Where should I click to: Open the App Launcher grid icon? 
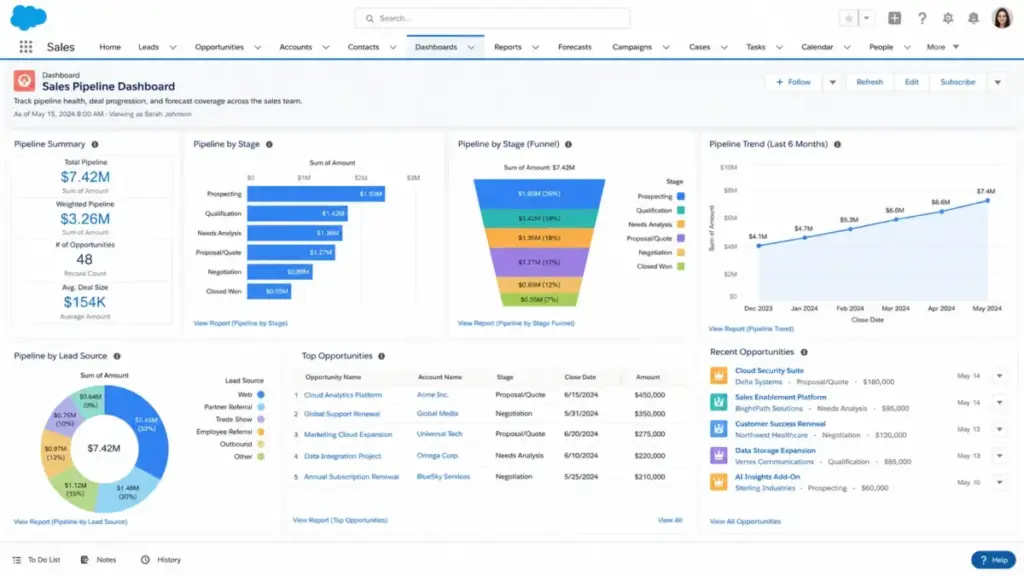pos(25,46)
